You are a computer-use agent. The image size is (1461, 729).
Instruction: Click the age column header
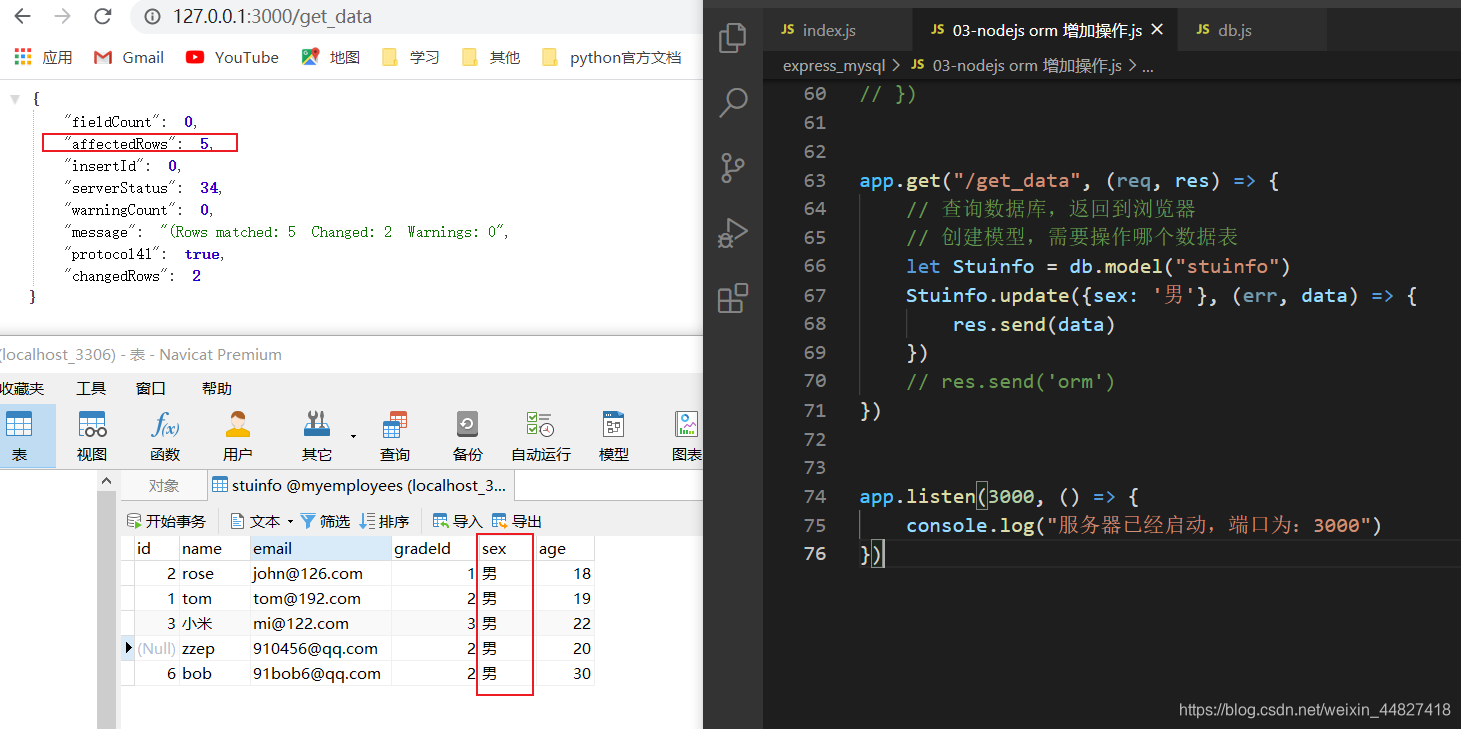pyautogui.click(x=565, y=548)
